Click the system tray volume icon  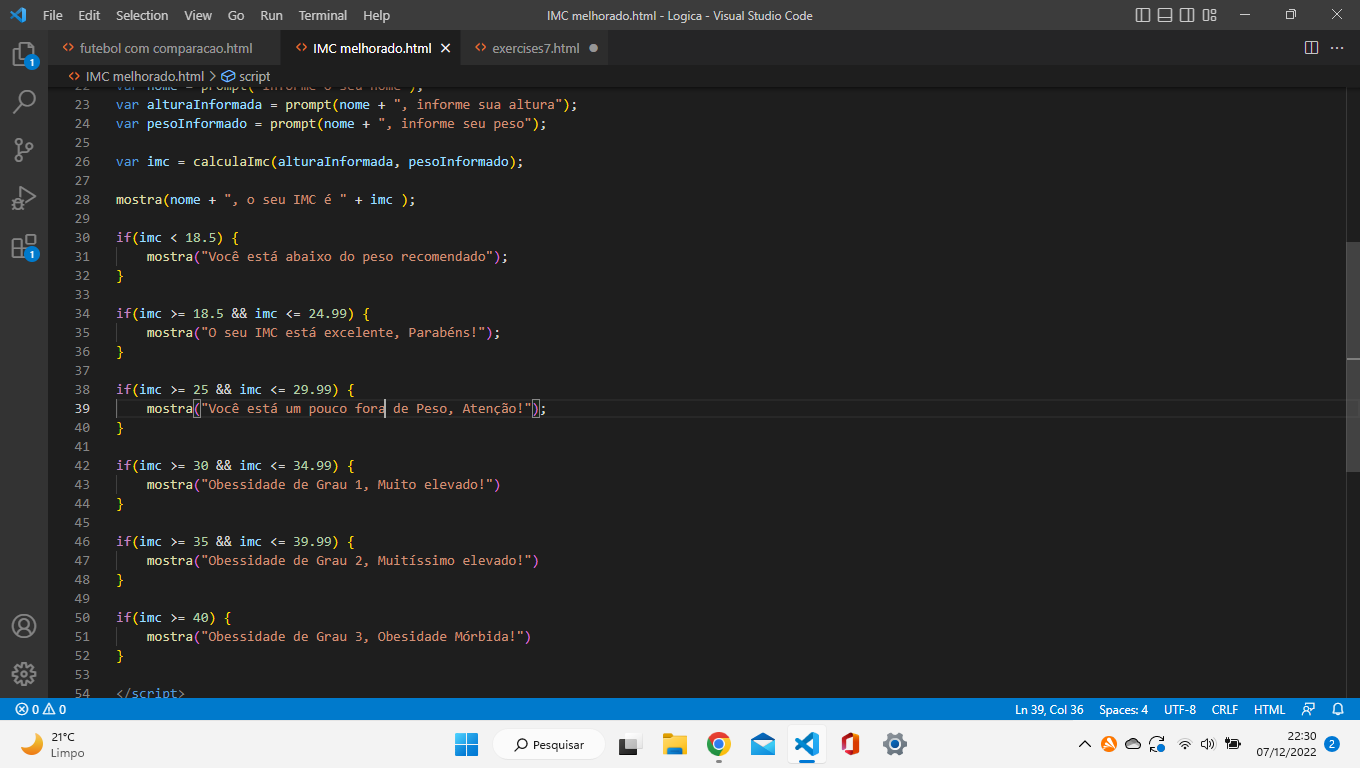click(1207, 744)
